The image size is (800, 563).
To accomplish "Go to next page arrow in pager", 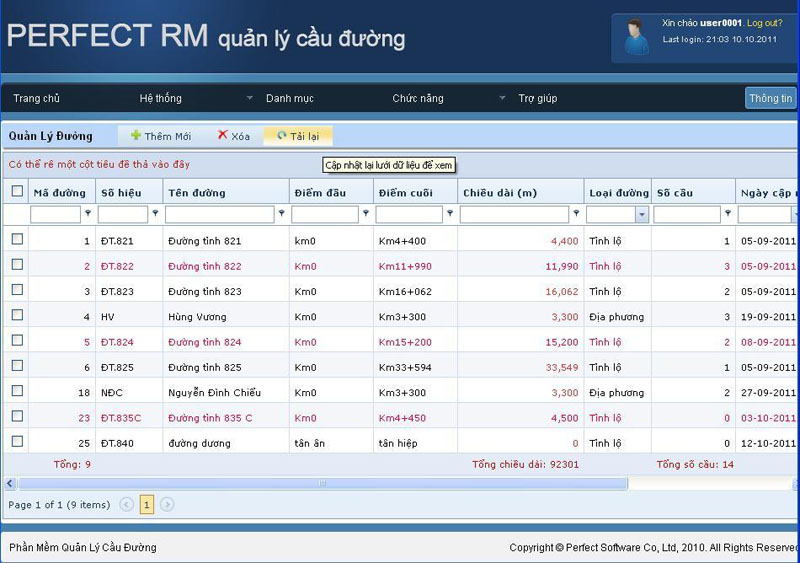I will 167,504.
